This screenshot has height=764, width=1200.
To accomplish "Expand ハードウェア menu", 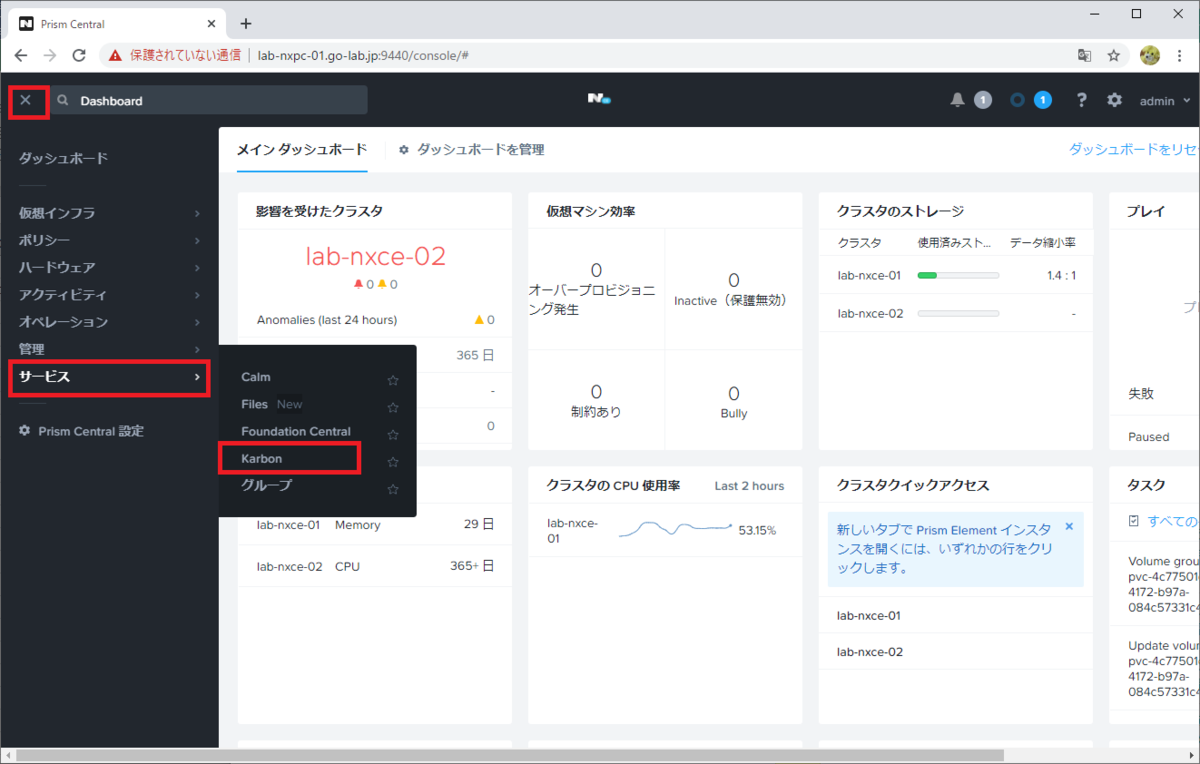I will click(x=109, y=267).
